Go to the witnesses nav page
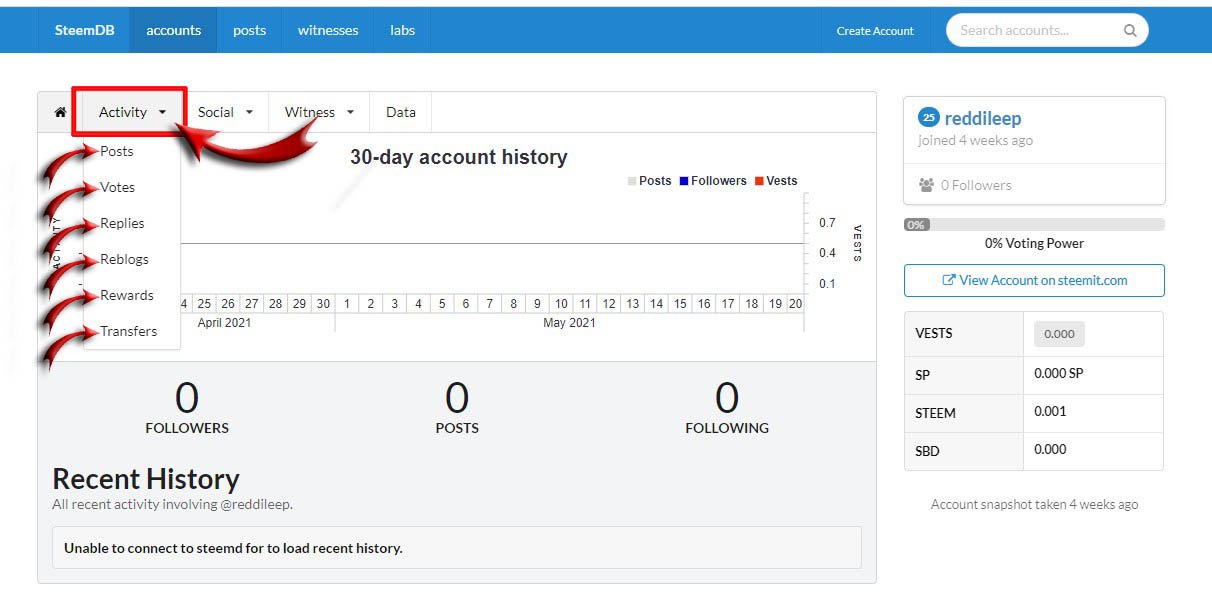The image size is (1212, 604). (328, 30)
